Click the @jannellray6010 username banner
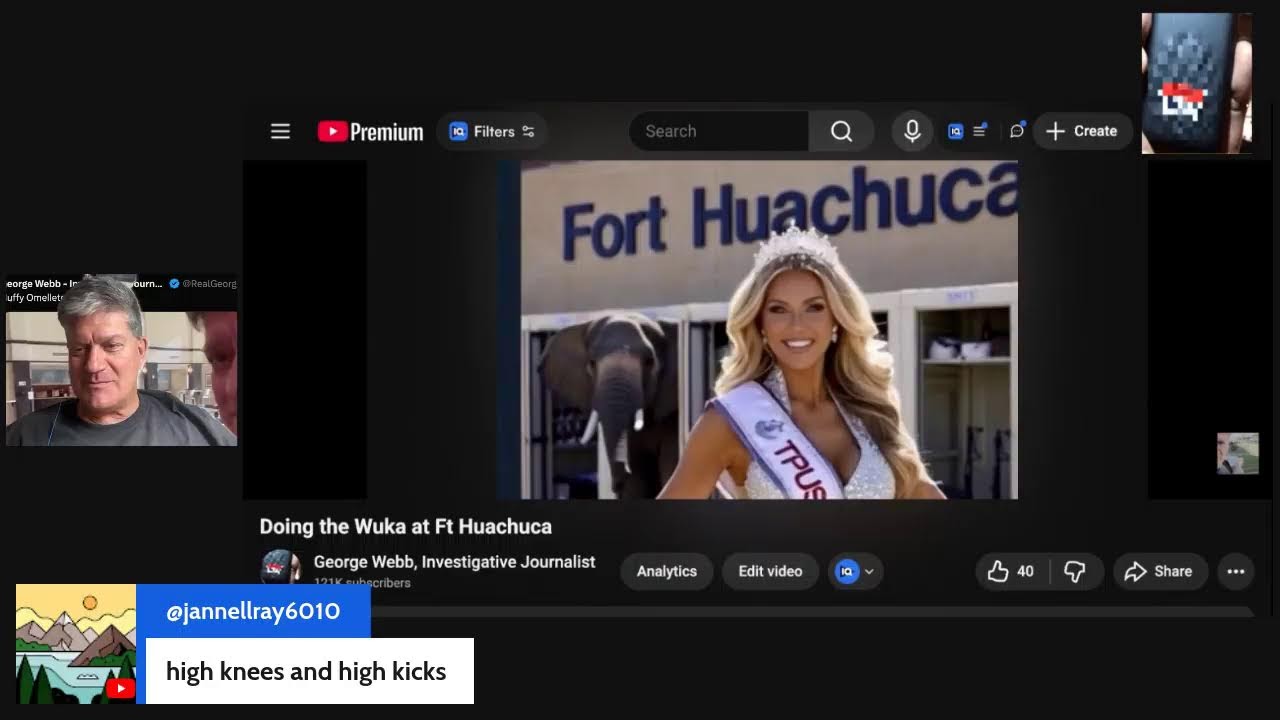 253,611
